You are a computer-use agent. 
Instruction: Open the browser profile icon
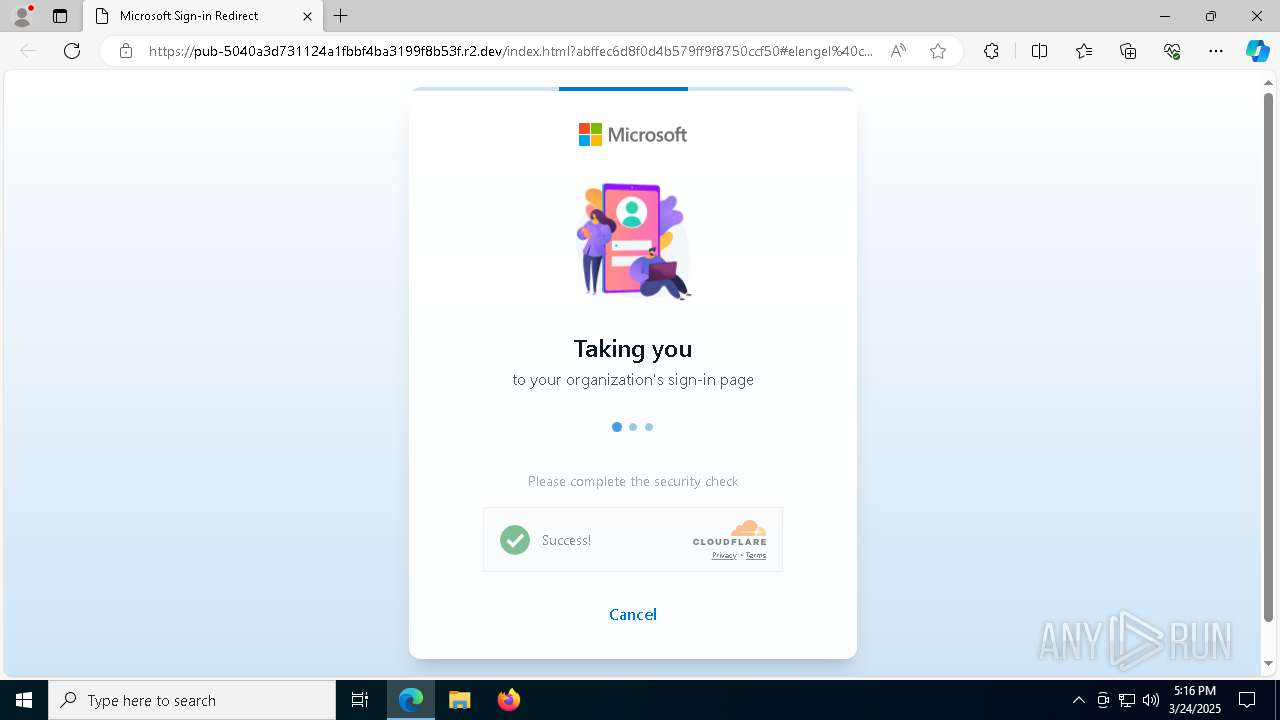click(x=21, y=16)
